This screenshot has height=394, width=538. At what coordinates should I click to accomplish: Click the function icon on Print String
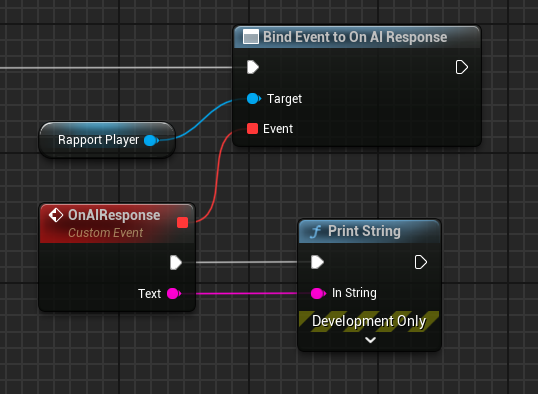point(316,232)
